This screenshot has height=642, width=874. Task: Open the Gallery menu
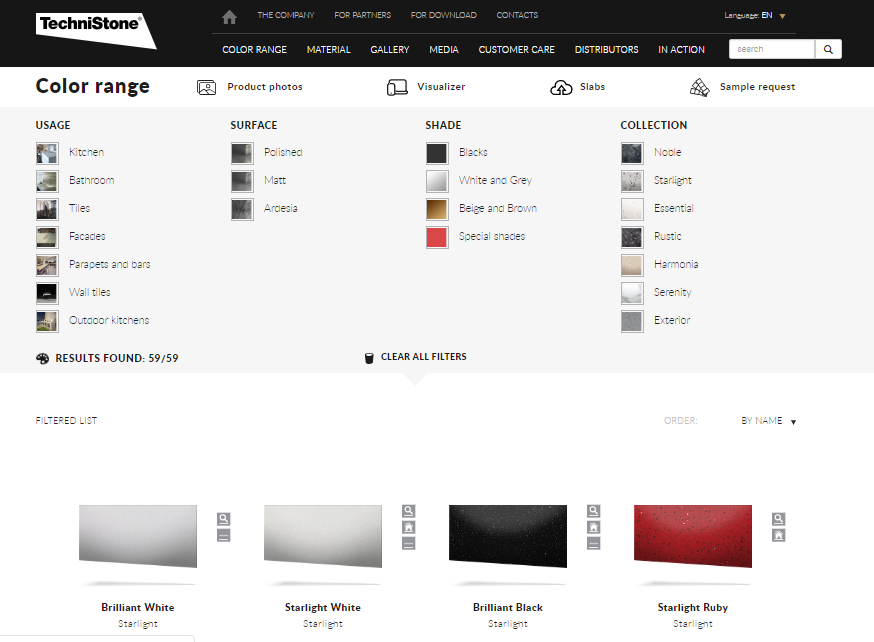(x=390, y=50)
